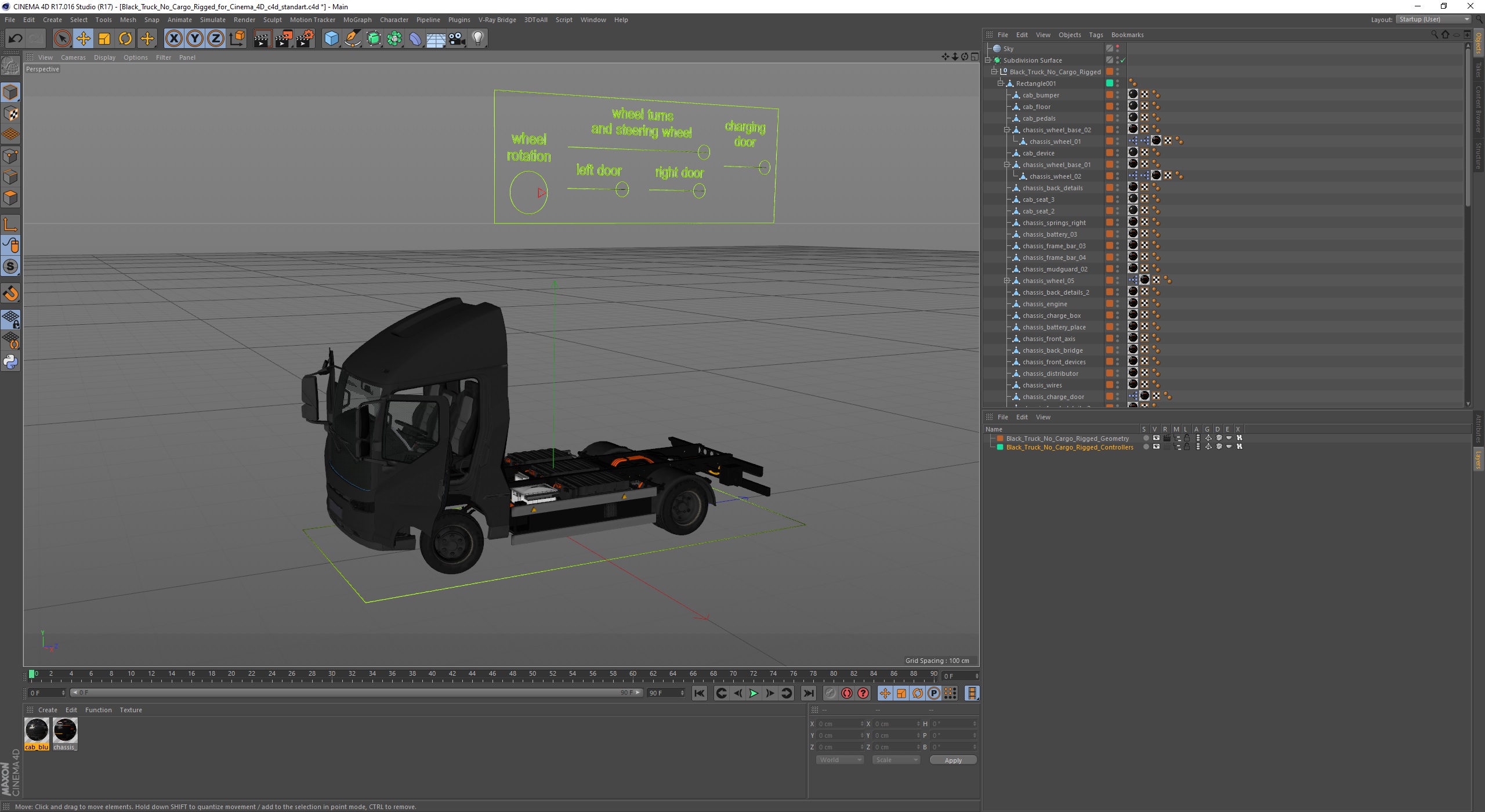Add a floor environment object

pos(436,38)
